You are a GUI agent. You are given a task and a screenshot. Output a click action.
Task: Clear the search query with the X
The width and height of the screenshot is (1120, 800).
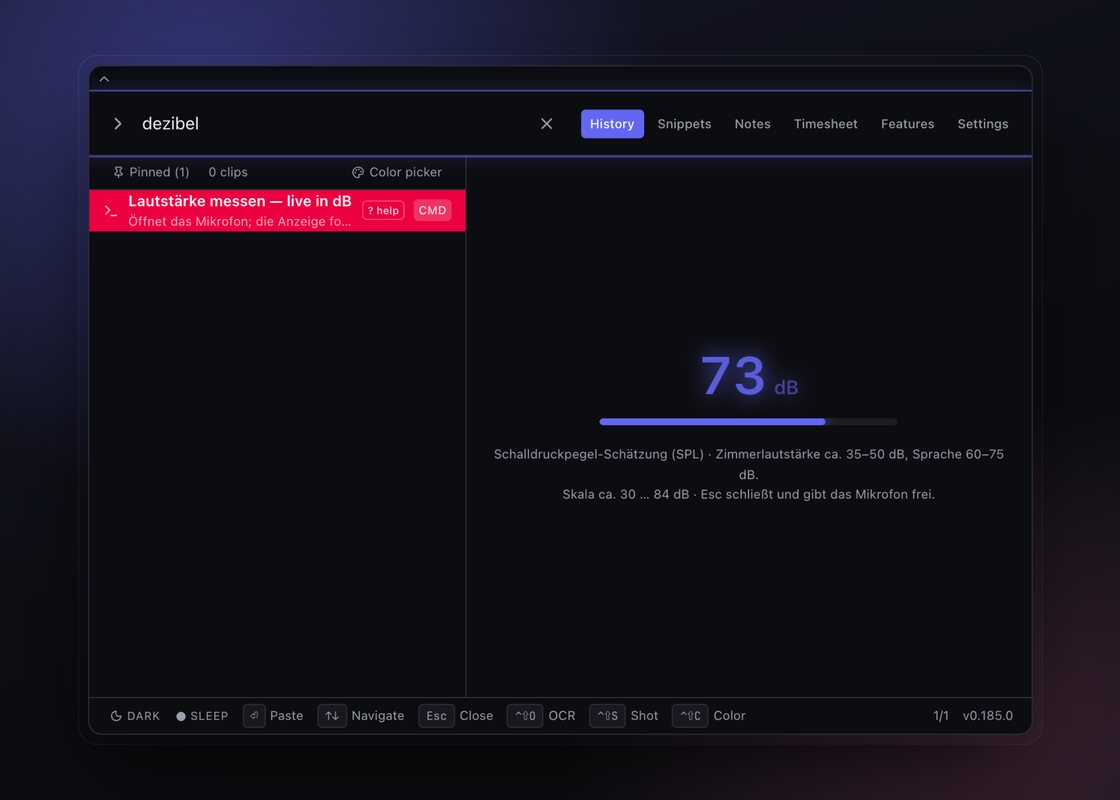coord(546,124)
